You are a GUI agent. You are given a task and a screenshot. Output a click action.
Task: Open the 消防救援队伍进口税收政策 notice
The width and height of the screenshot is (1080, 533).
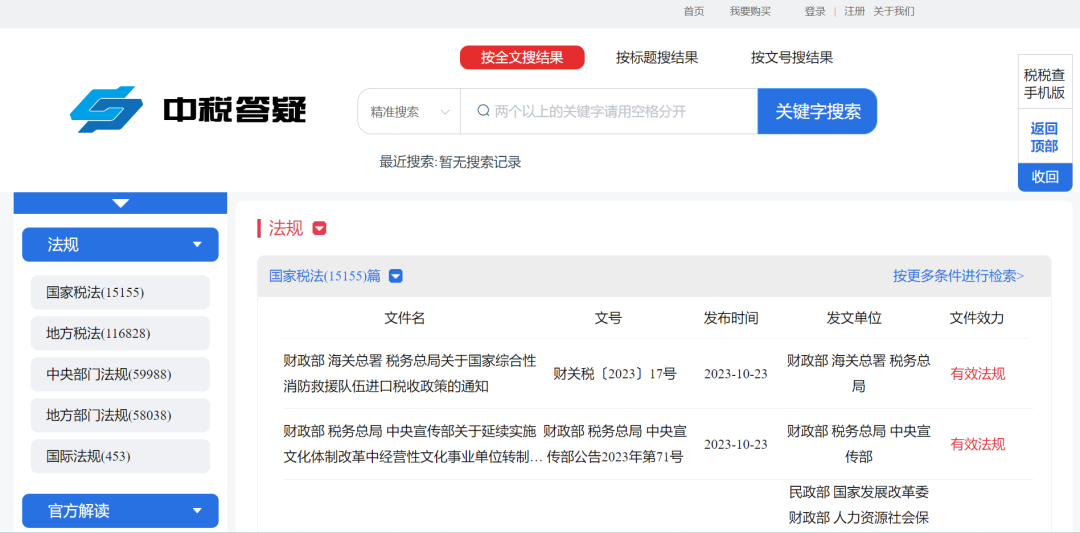coord(410,374)
